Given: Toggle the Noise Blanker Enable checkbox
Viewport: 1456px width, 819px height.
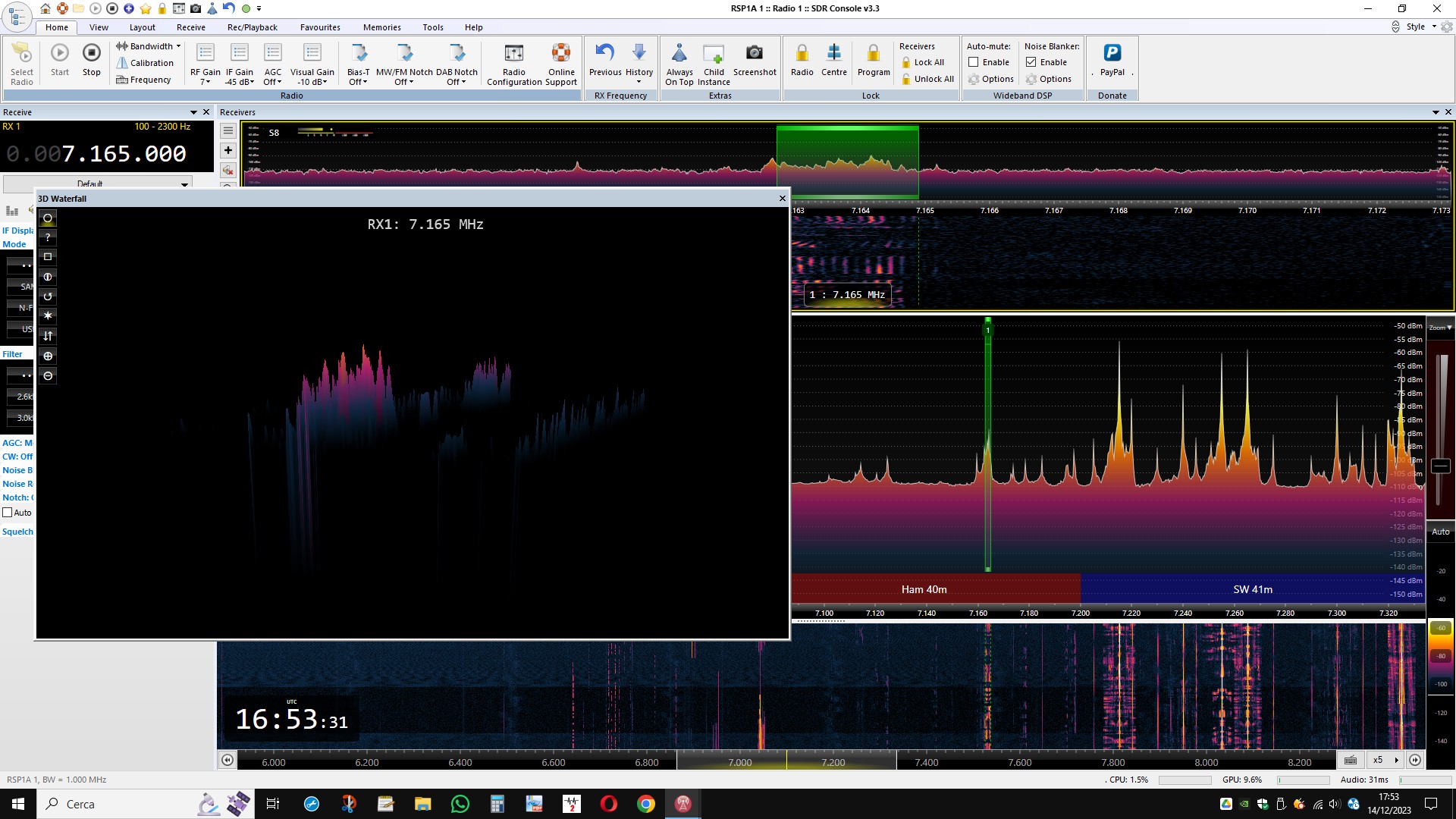Looking at the screenshot, I should point(1031,62).
